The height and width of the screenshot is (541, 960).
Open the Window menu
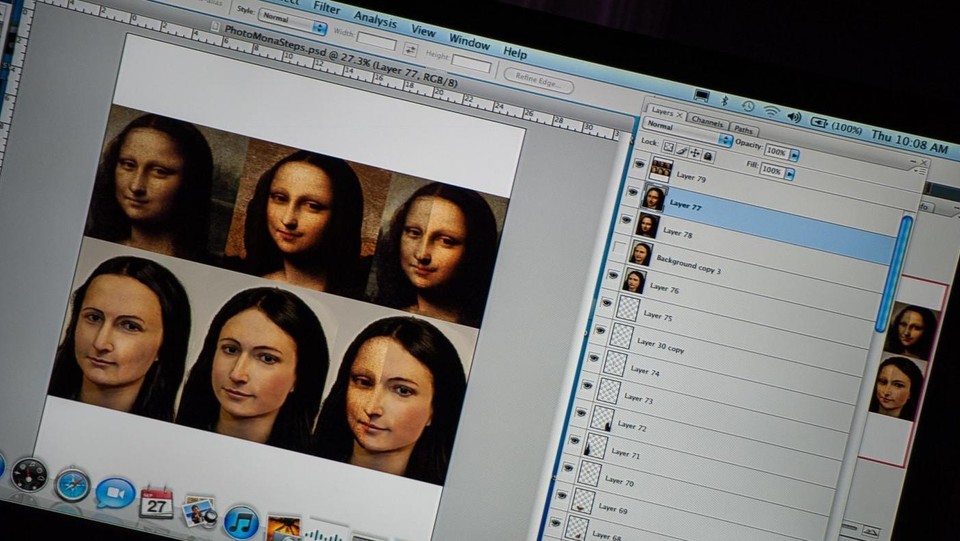point(469,42)
